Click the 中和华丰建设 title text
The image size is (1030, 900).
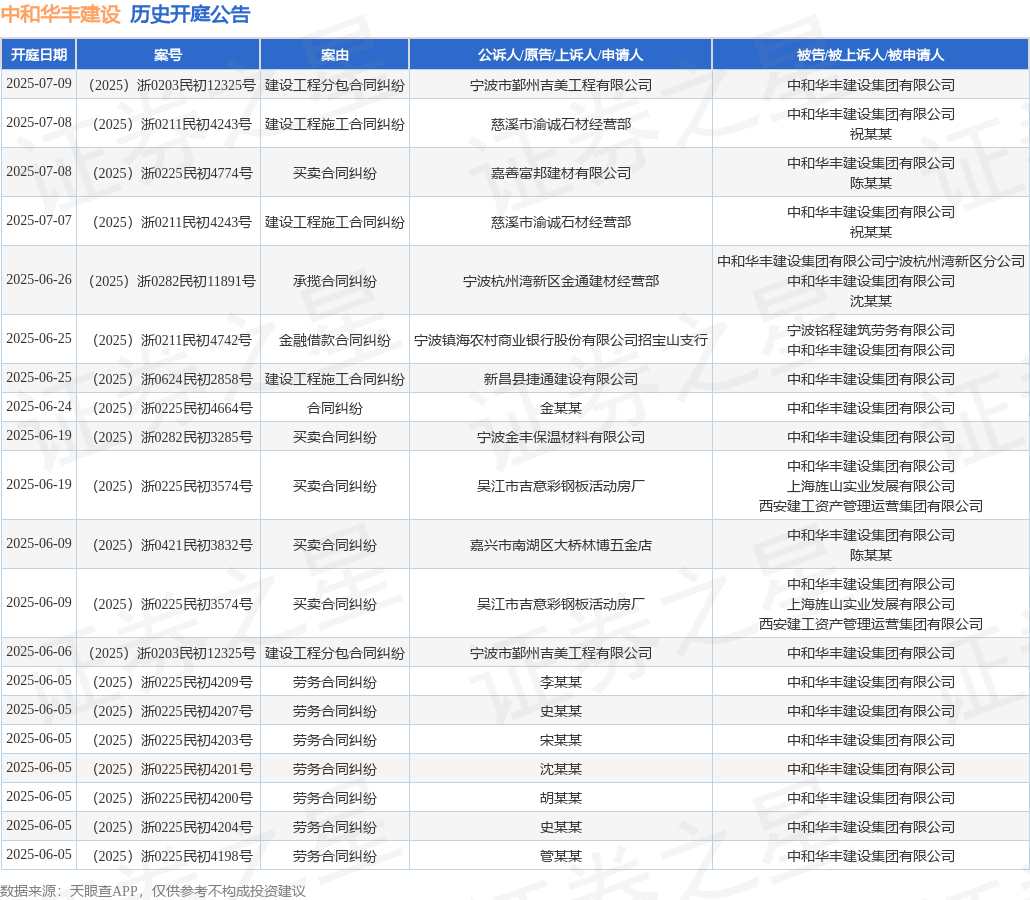tap(61, 14)
